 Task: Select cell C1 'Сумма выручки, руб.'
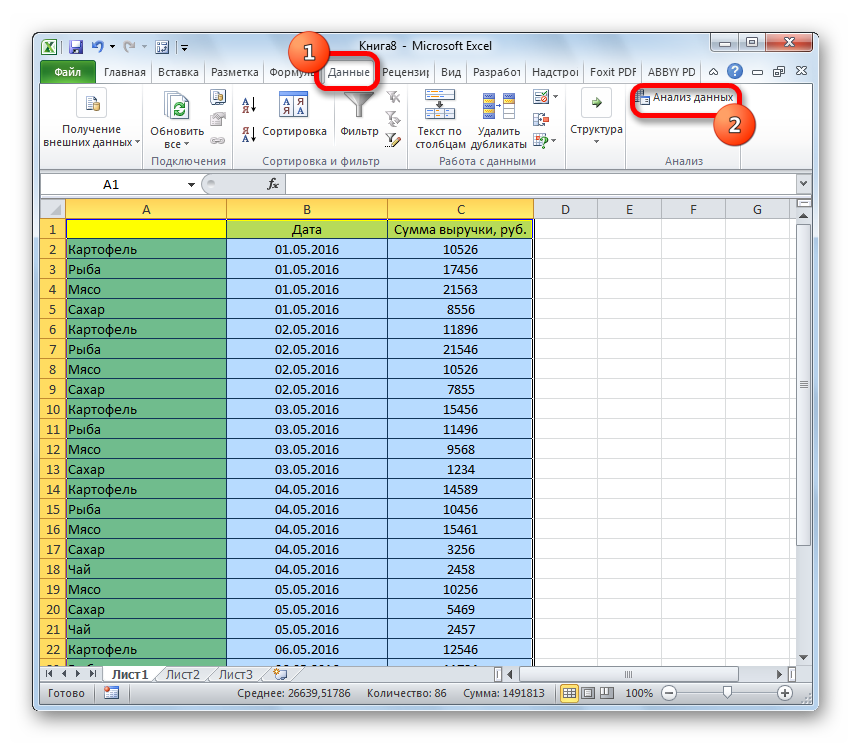[x=460, y=229]
